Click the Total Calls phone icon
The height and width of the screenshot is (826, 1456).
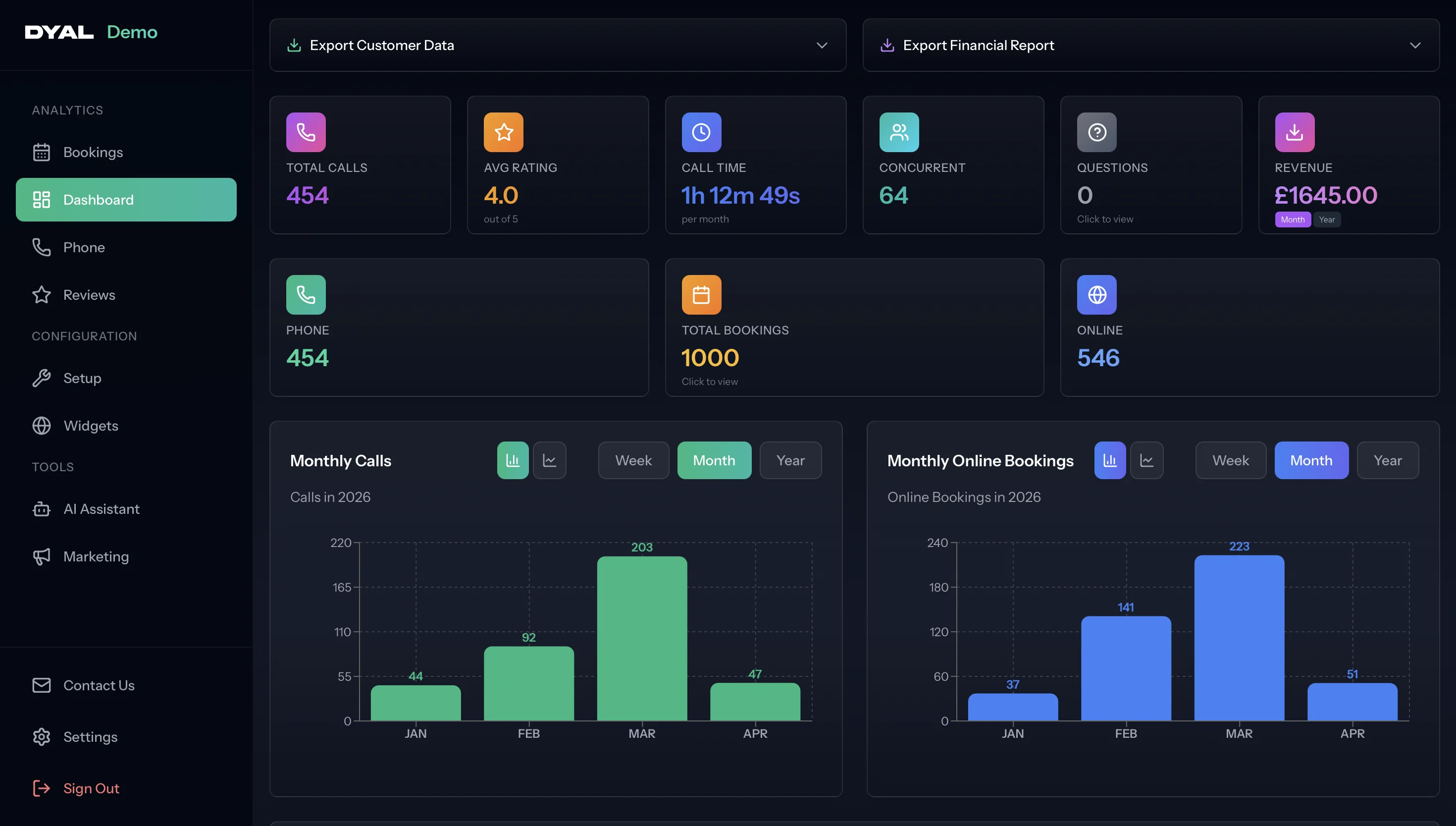coord(306,132)
